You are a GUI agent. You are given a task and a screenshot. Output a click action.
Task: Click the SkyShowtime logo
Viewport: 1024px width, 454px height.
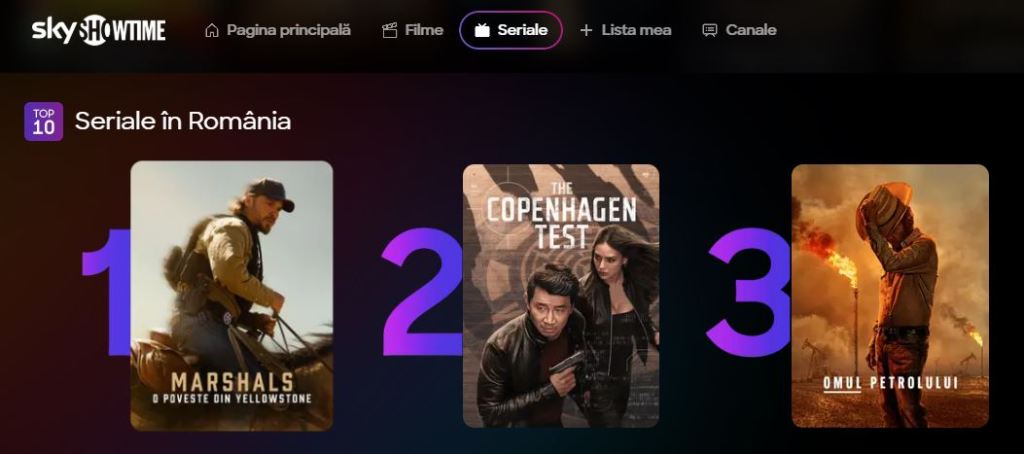pyautogui.click(x=99, y=30)
